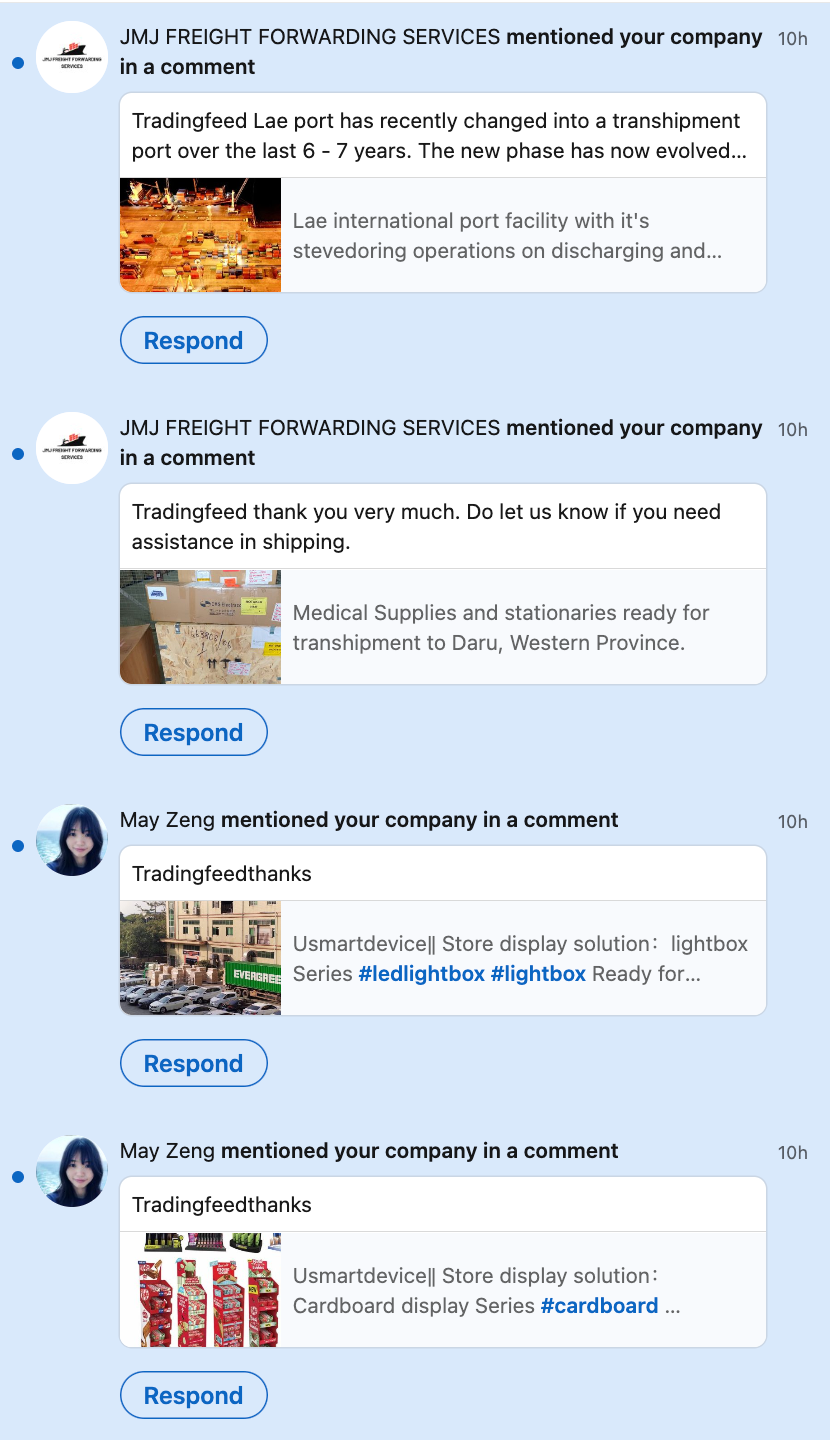
Task: Click the unread blue dot on first notification
Action: tap(17, 63)
